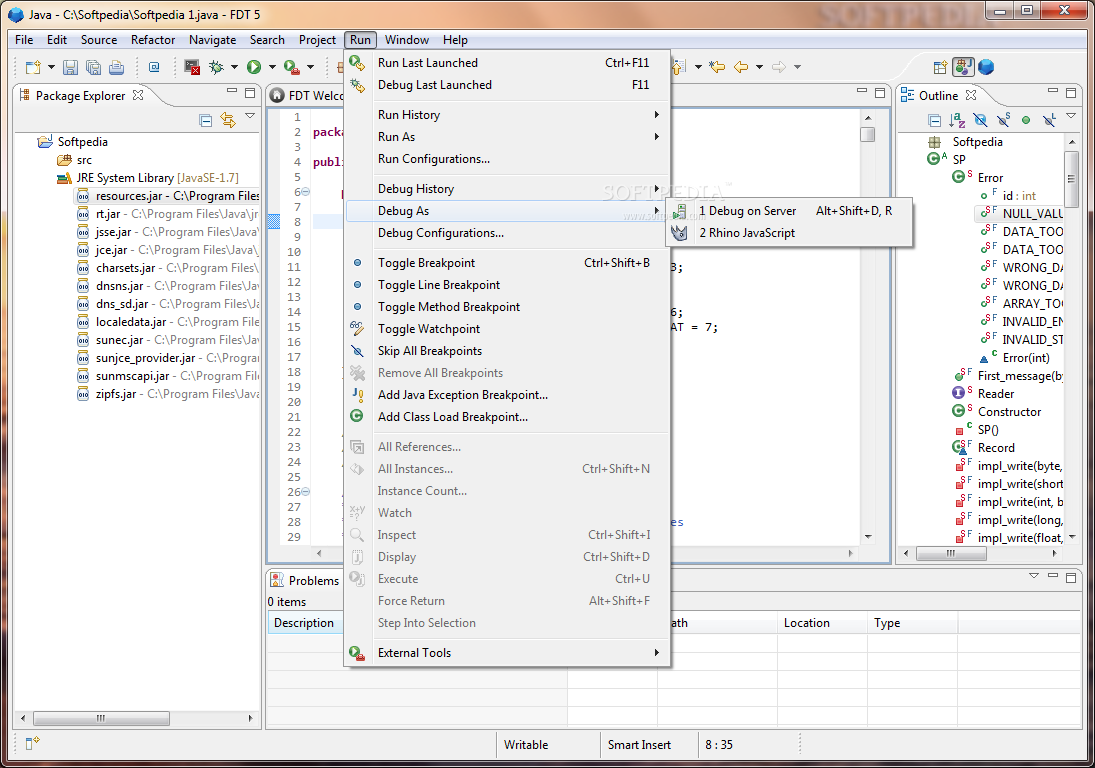1095x768 pixels.
Task: Click Sort alphabetically icon in Outline
Action: (957, 120)
